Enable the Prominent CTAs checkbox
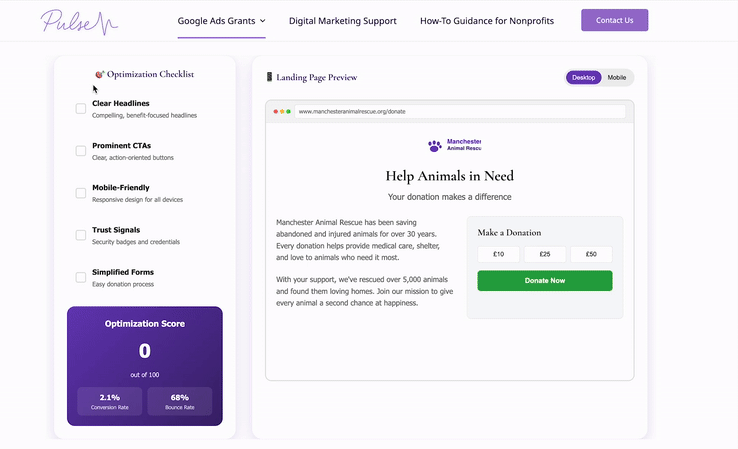 tap(81, 151)
